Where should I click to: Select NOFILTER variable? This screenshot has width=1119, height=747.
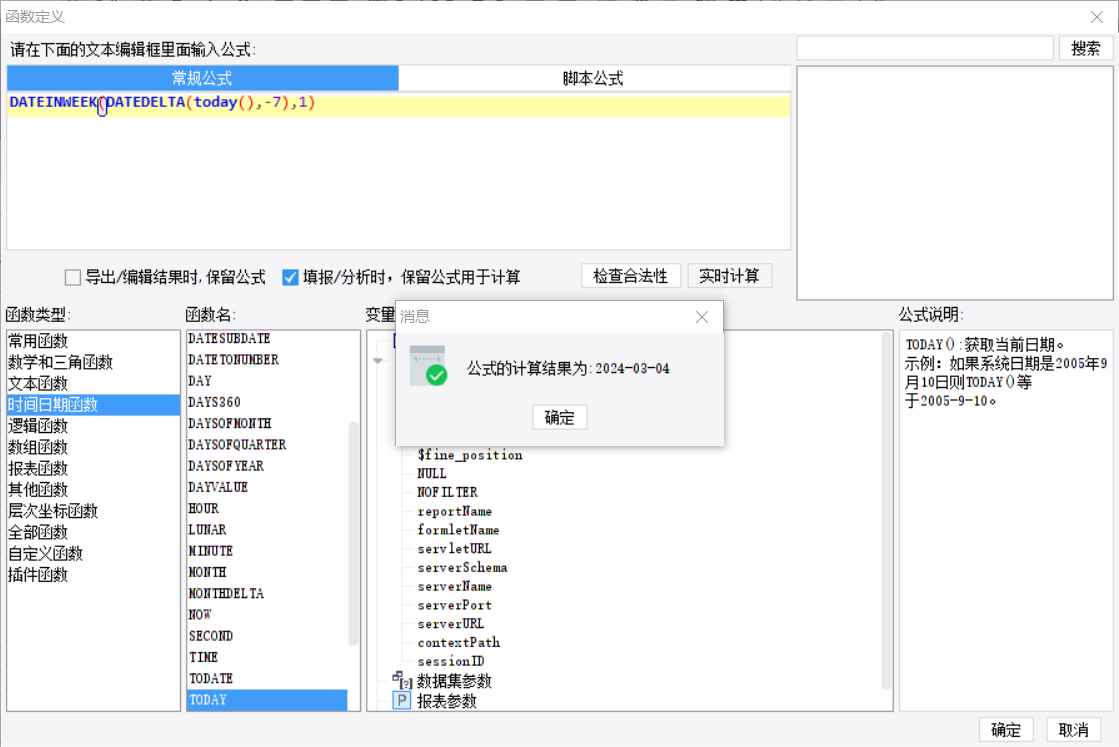[x=447, y=492]
